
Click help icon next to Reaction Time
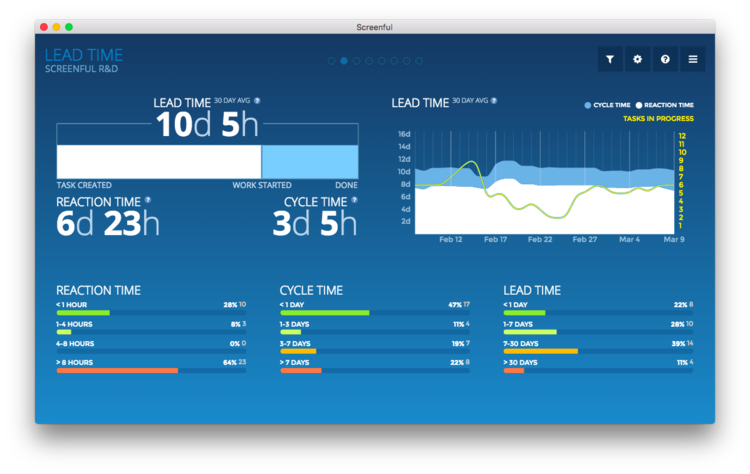point(148,200)
